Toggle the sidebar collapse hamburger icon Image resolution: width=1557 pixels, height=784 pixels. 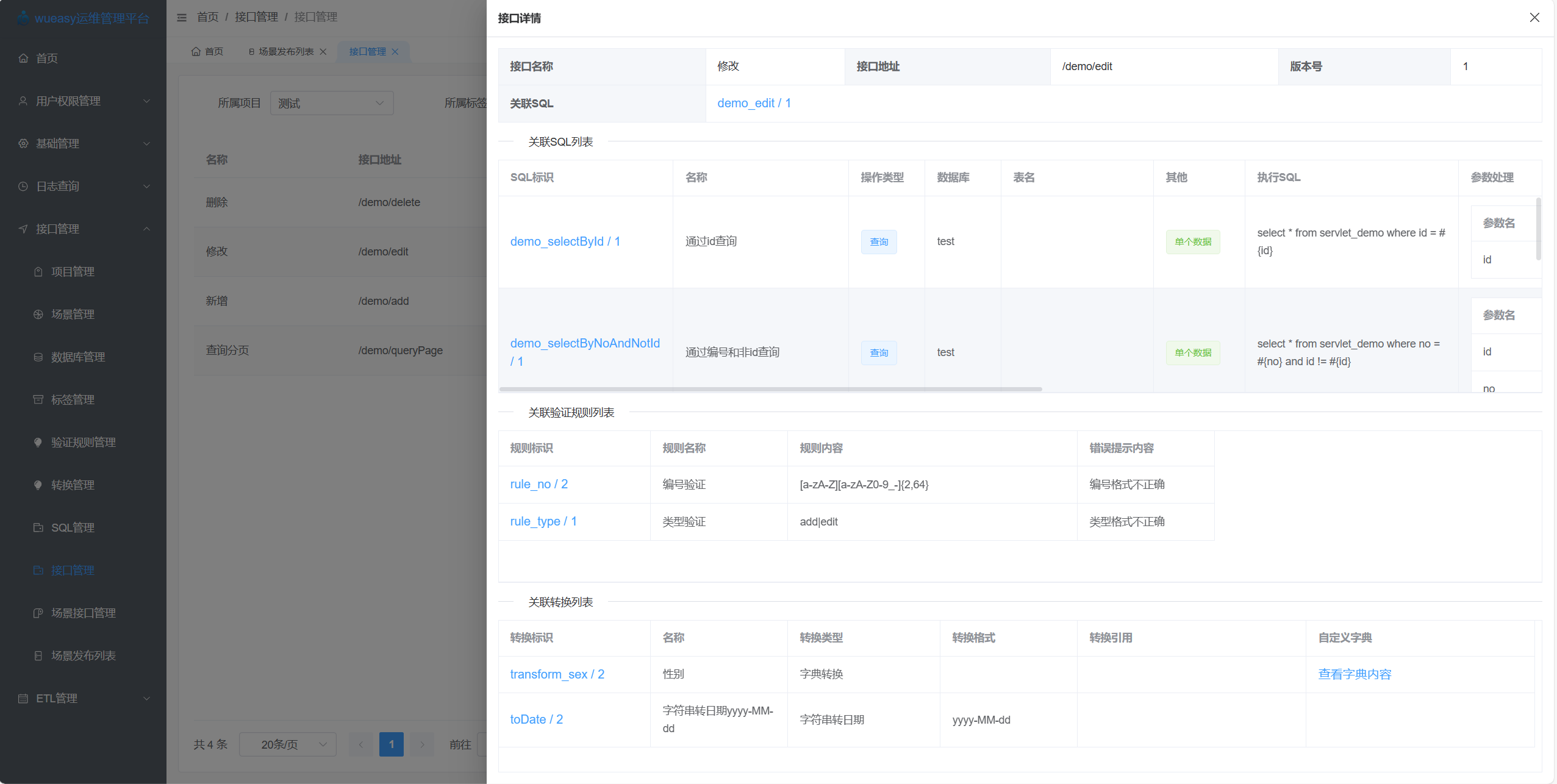click(182, 18)
